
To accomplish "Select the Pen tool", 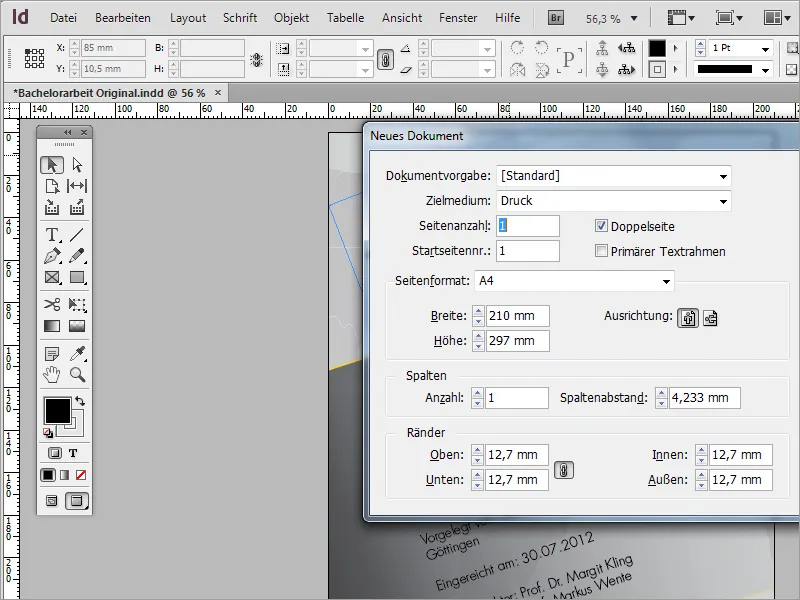I will (52, 257).
